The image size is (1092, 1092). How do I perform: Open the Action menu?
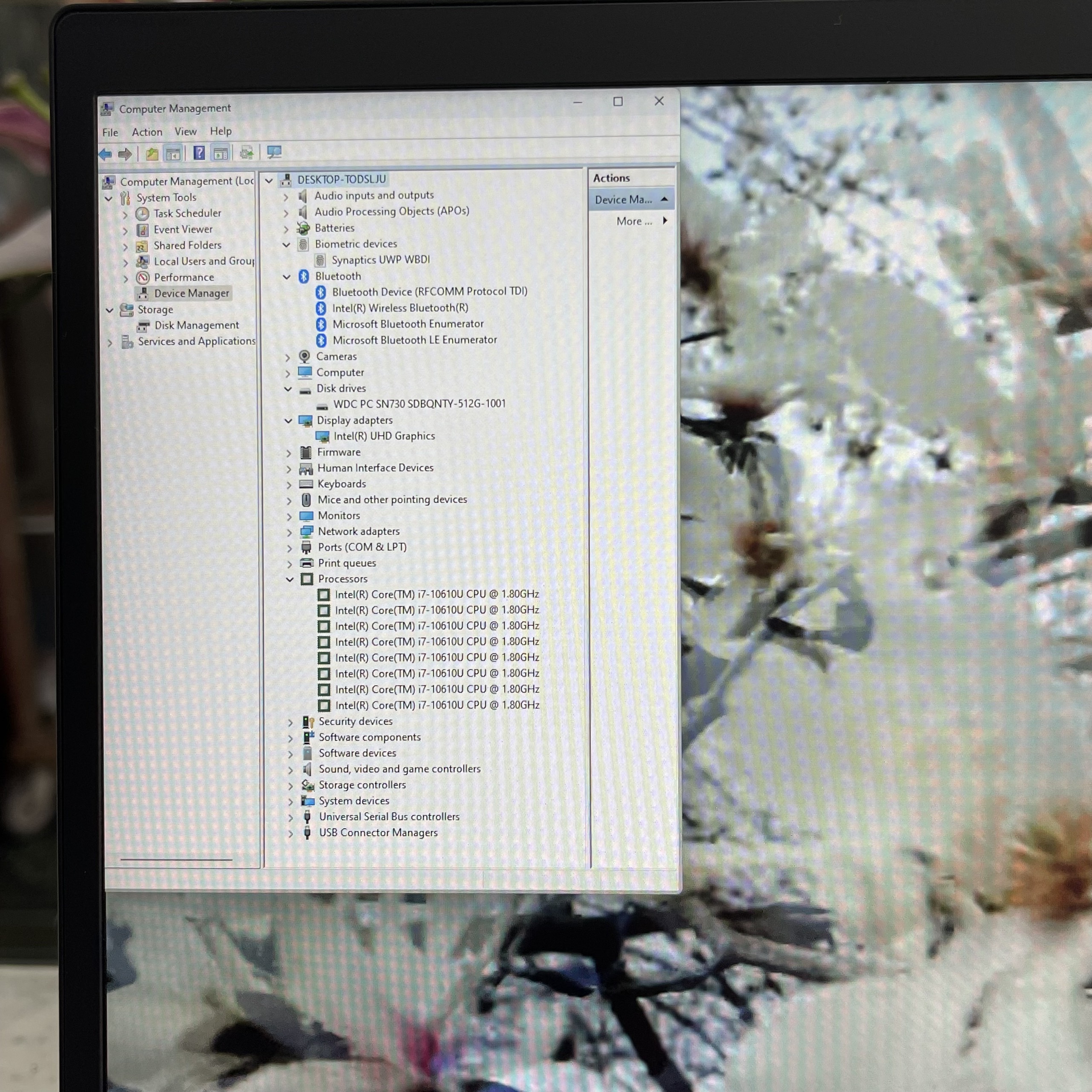coord(147,132)
